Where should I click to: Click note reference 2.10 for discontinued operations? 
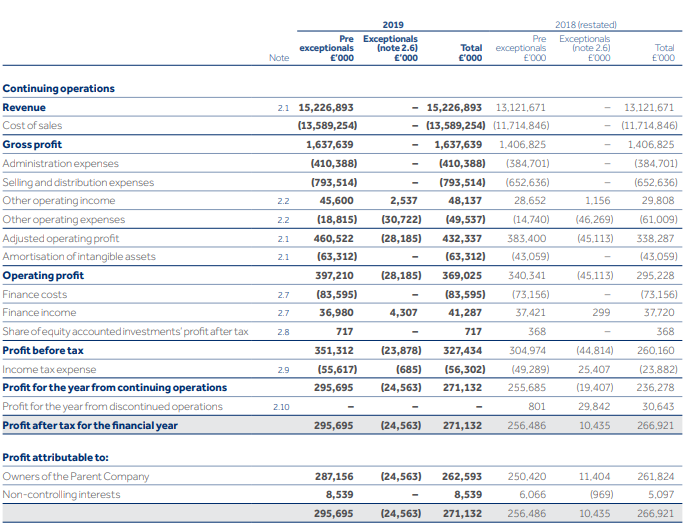(x=281, y=407)
